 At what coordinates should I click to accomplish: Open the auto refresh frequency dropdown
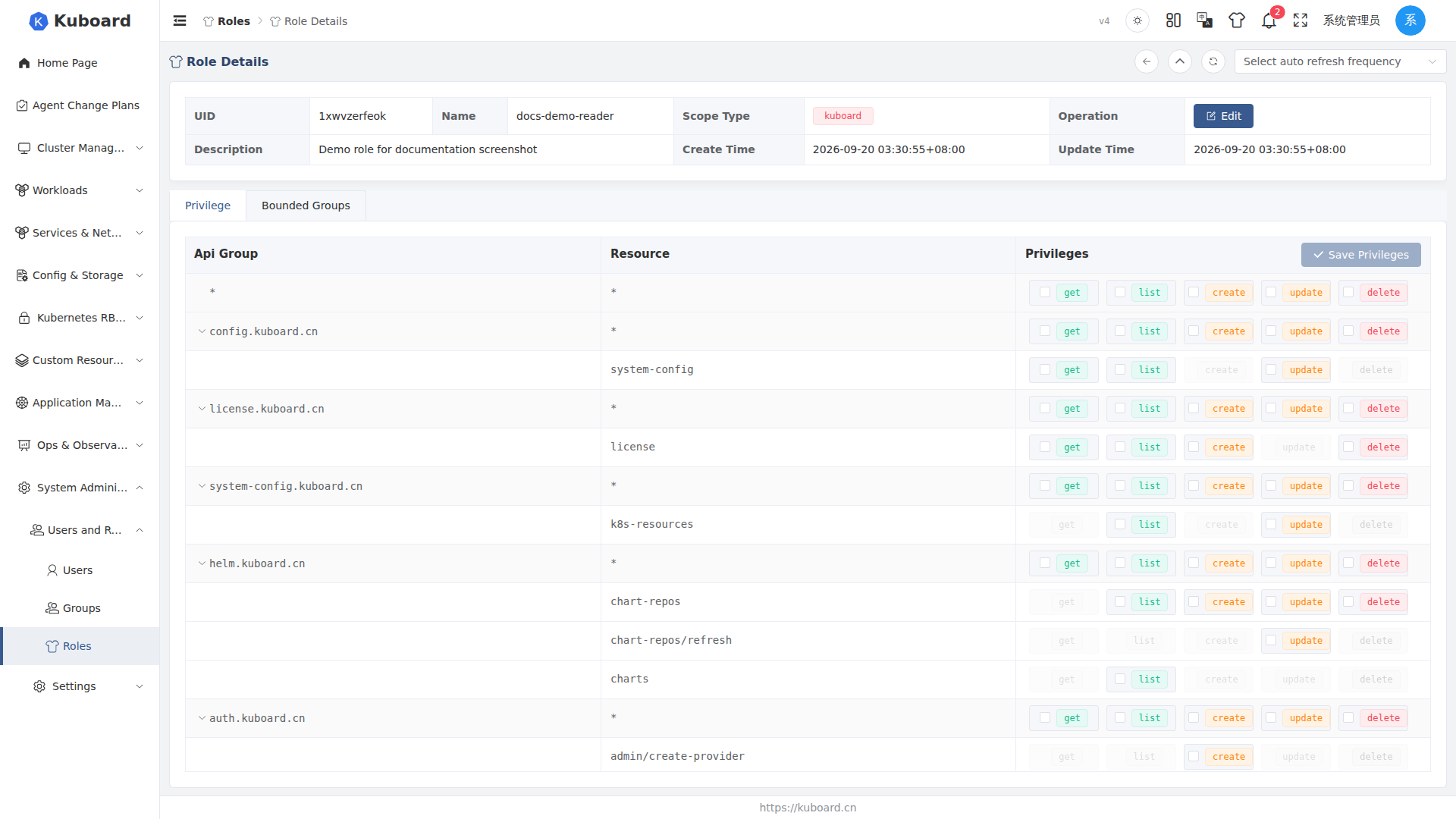point(1340,61)
